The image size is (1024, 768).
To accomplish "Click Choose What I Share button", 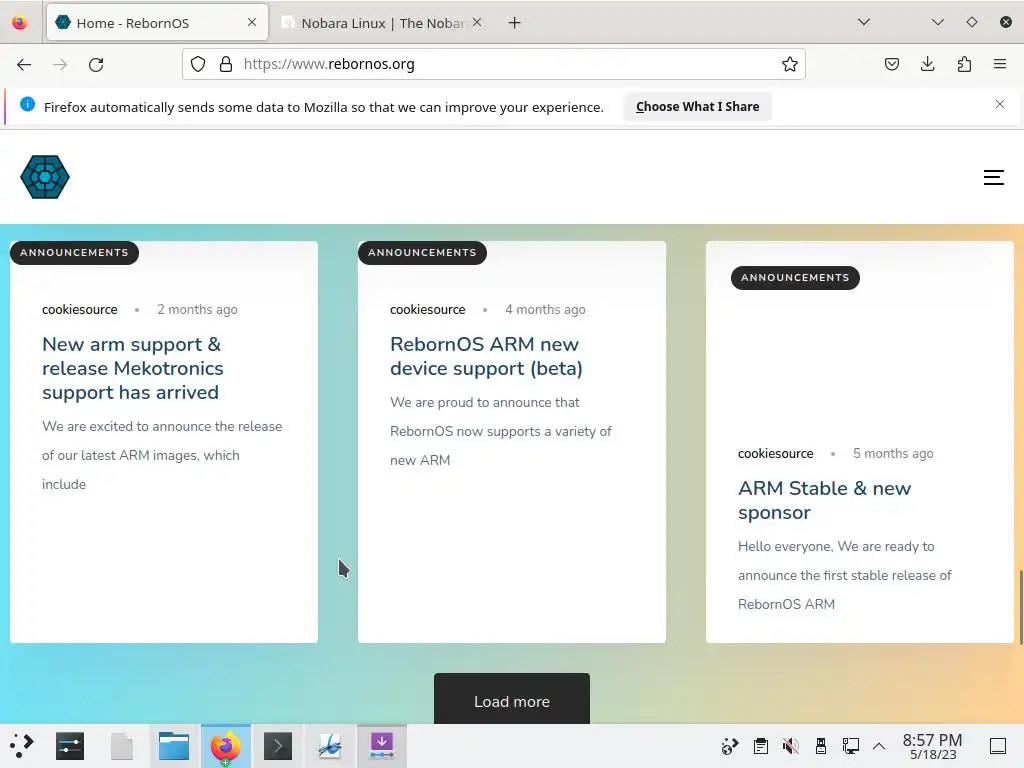I will [697, 106].
